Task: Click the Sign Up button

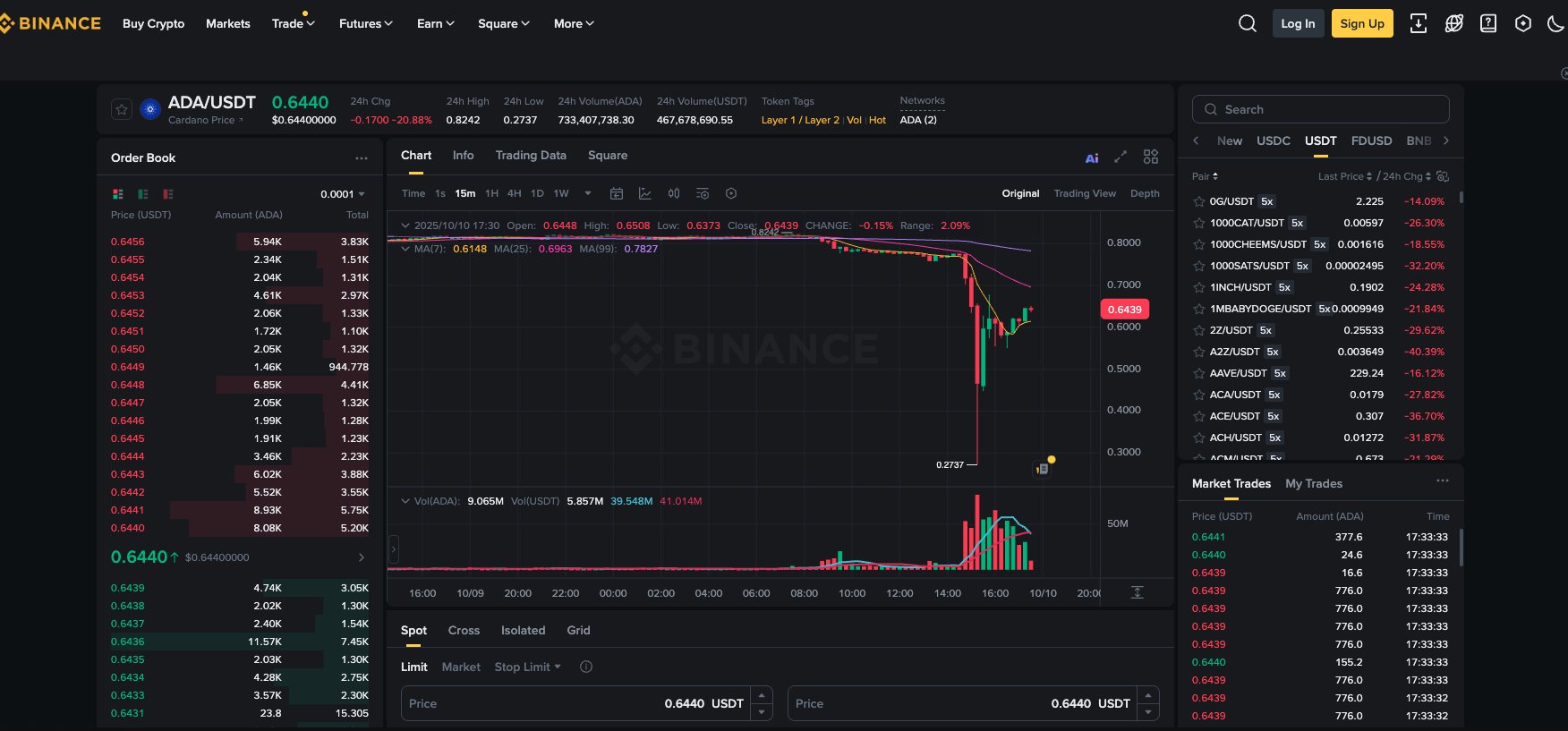Action: coord(1362,23)
